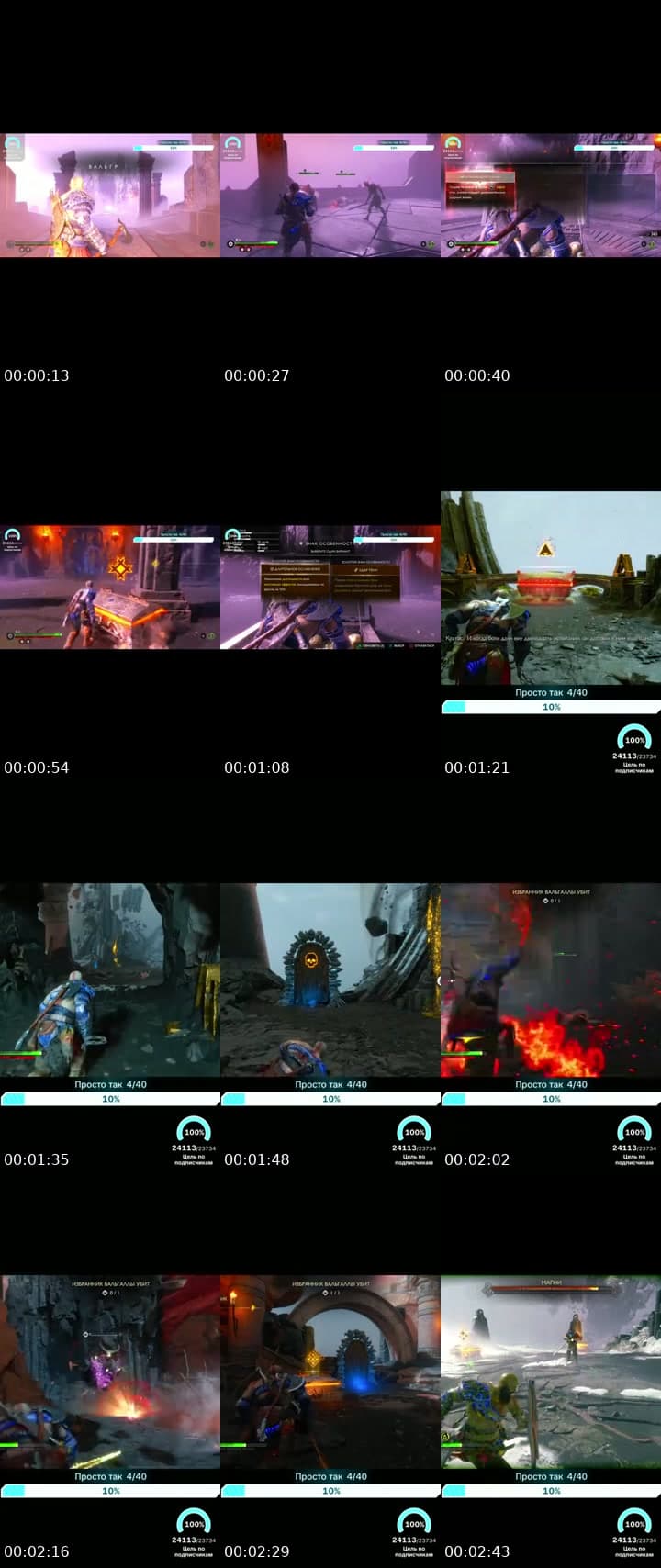Click the timestamp text 00:01:08
Image resolution: width=661 pixels, height=1568 pixels.
click(257, 767)
